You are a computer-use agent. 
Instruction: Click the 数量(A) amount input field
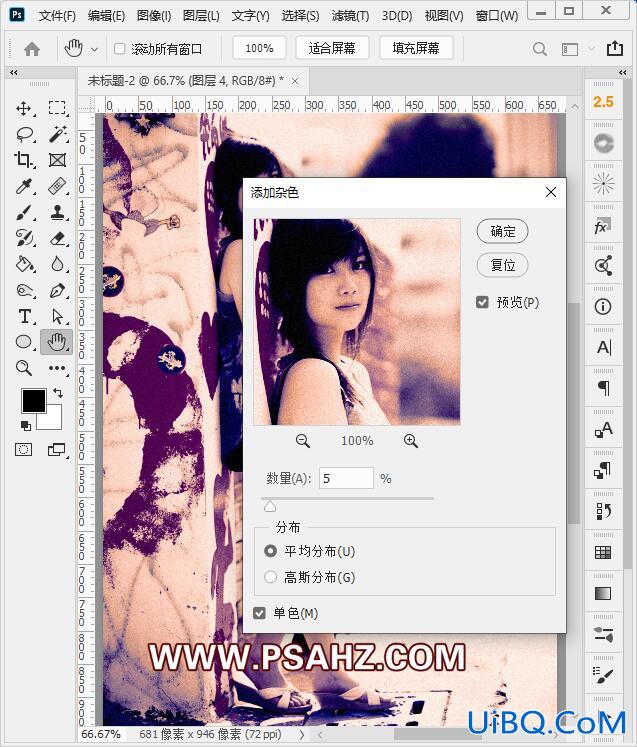[346, 478]
